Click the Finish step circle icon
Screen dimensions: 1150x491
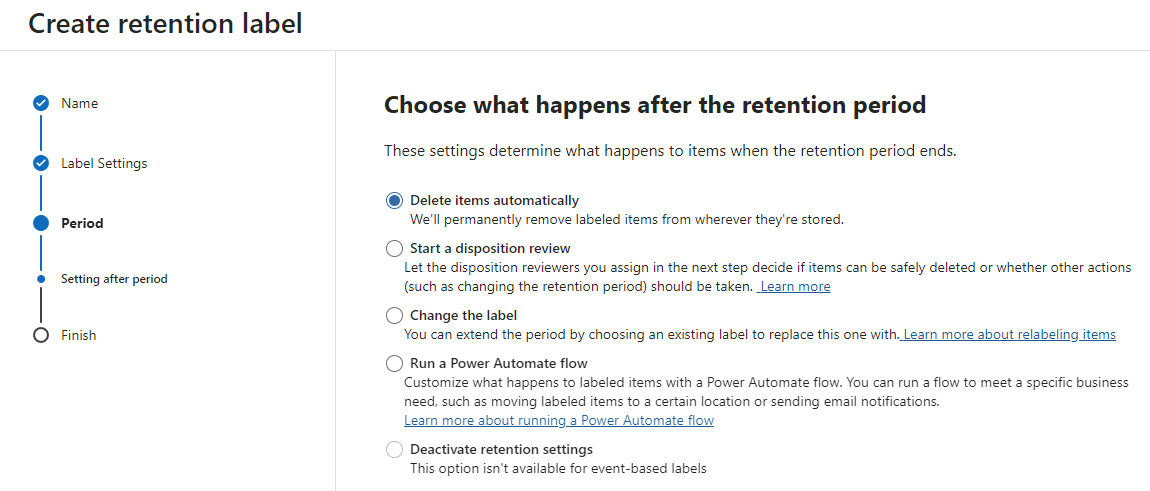[41, 335]
